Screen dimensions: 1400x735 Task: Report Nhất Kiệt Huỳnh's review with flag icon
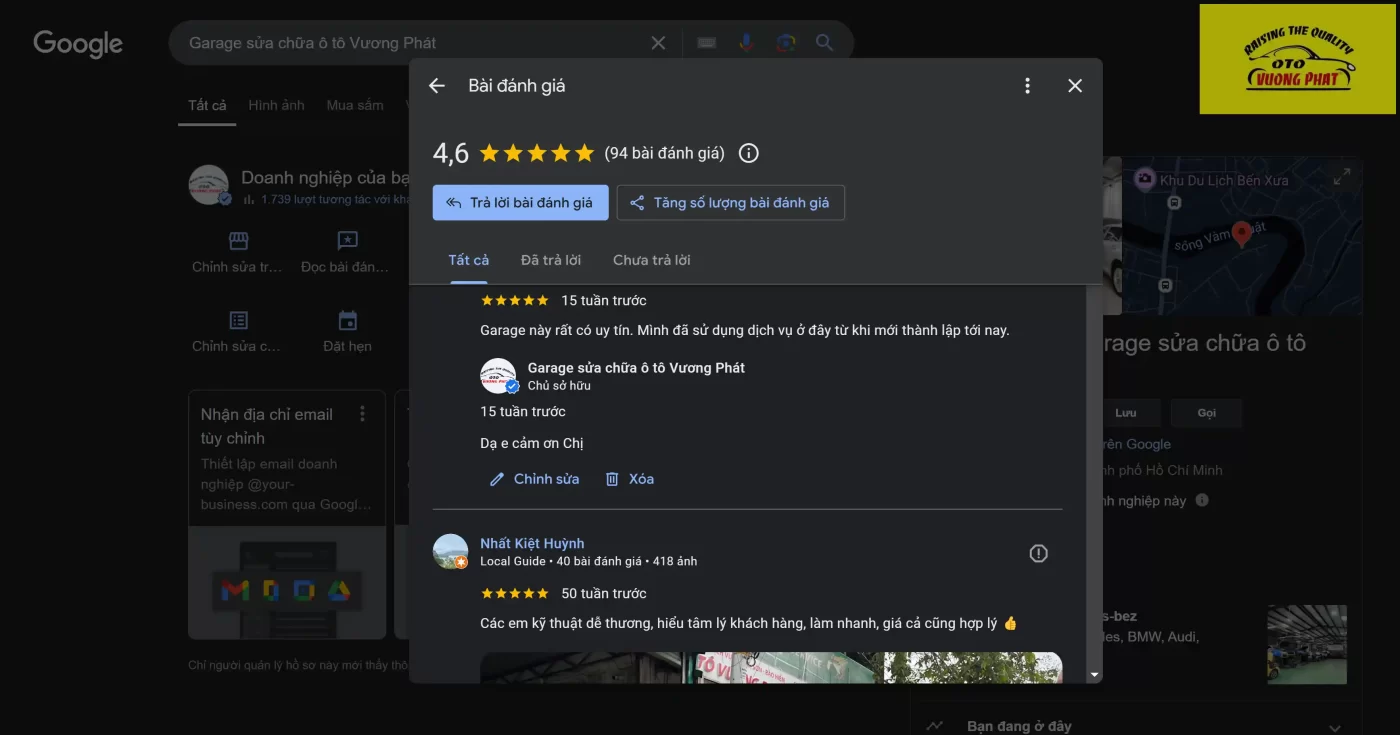coord(1039,553)
